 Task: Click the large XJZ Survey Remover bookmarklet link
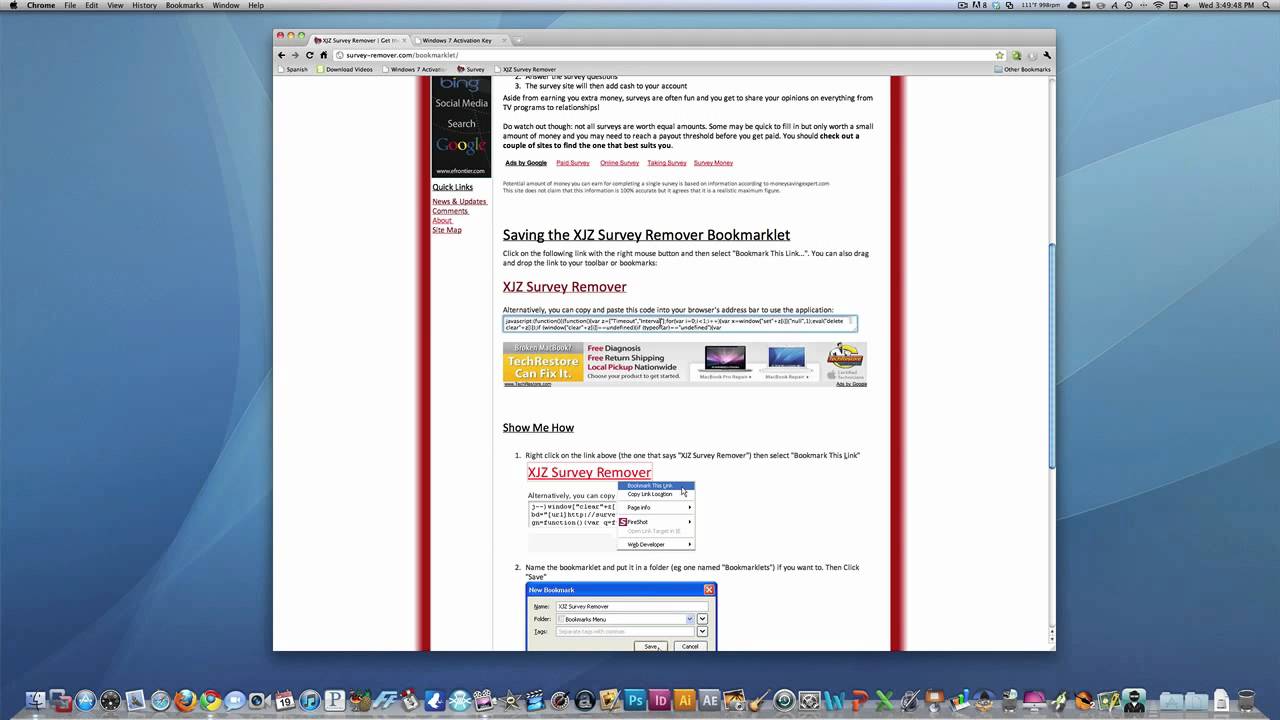pos(564,287)
